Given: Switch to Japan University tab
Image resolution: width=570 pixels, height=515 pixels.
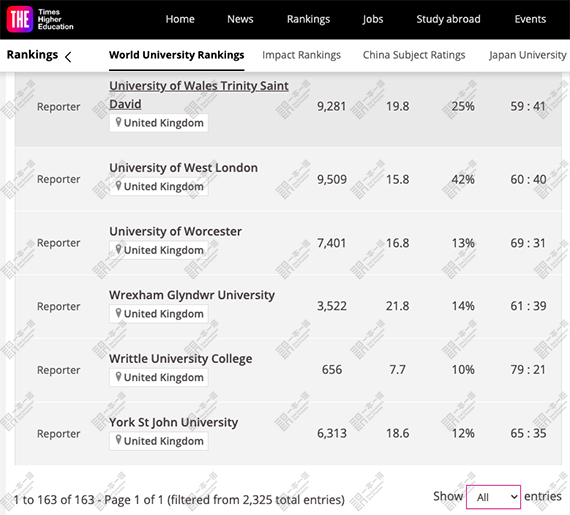Looking at the screenshot, I should 528,55.
